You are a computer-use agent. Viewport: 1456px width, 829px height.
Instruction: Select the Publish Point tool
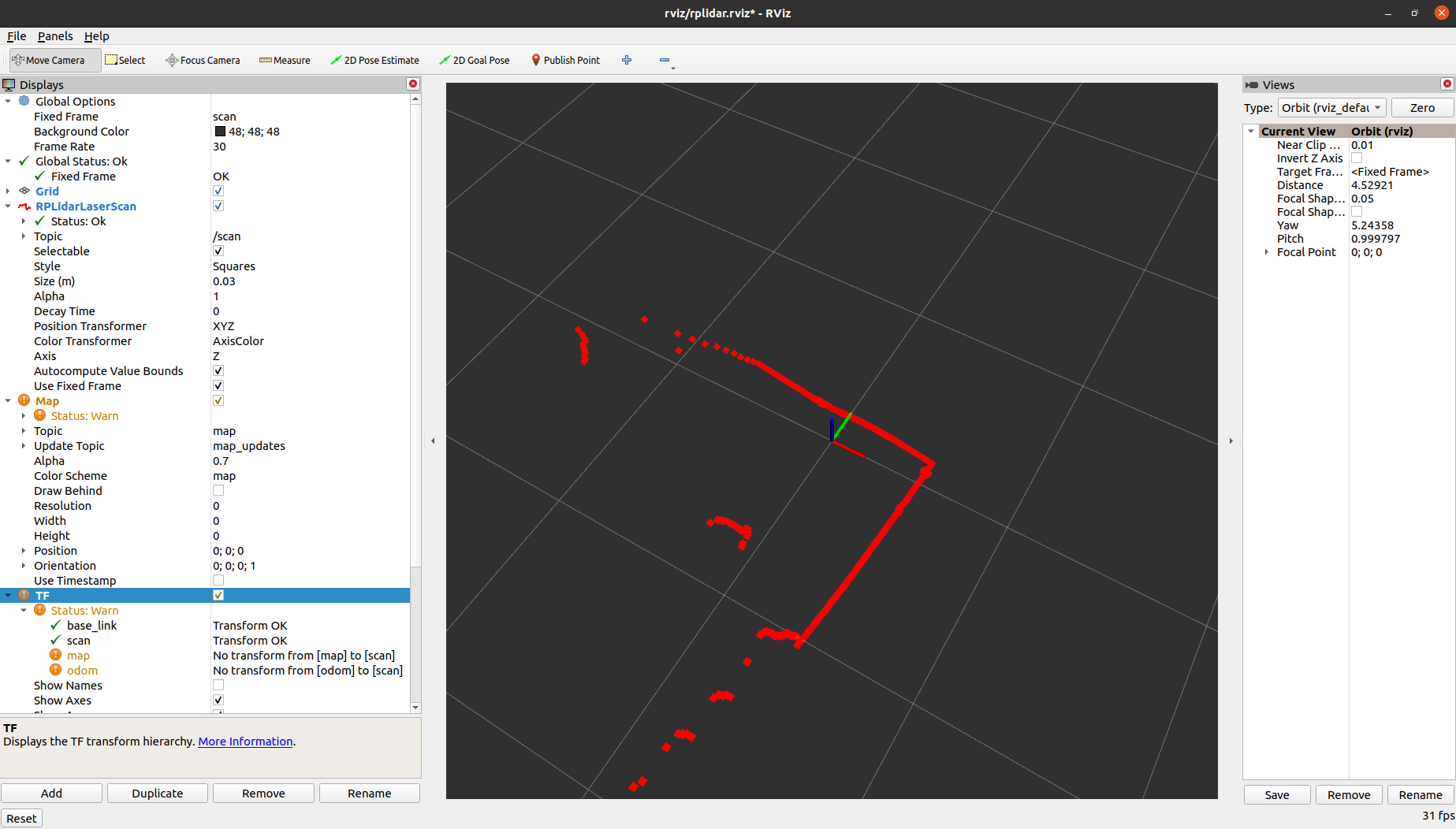click(x=565, y=60)
